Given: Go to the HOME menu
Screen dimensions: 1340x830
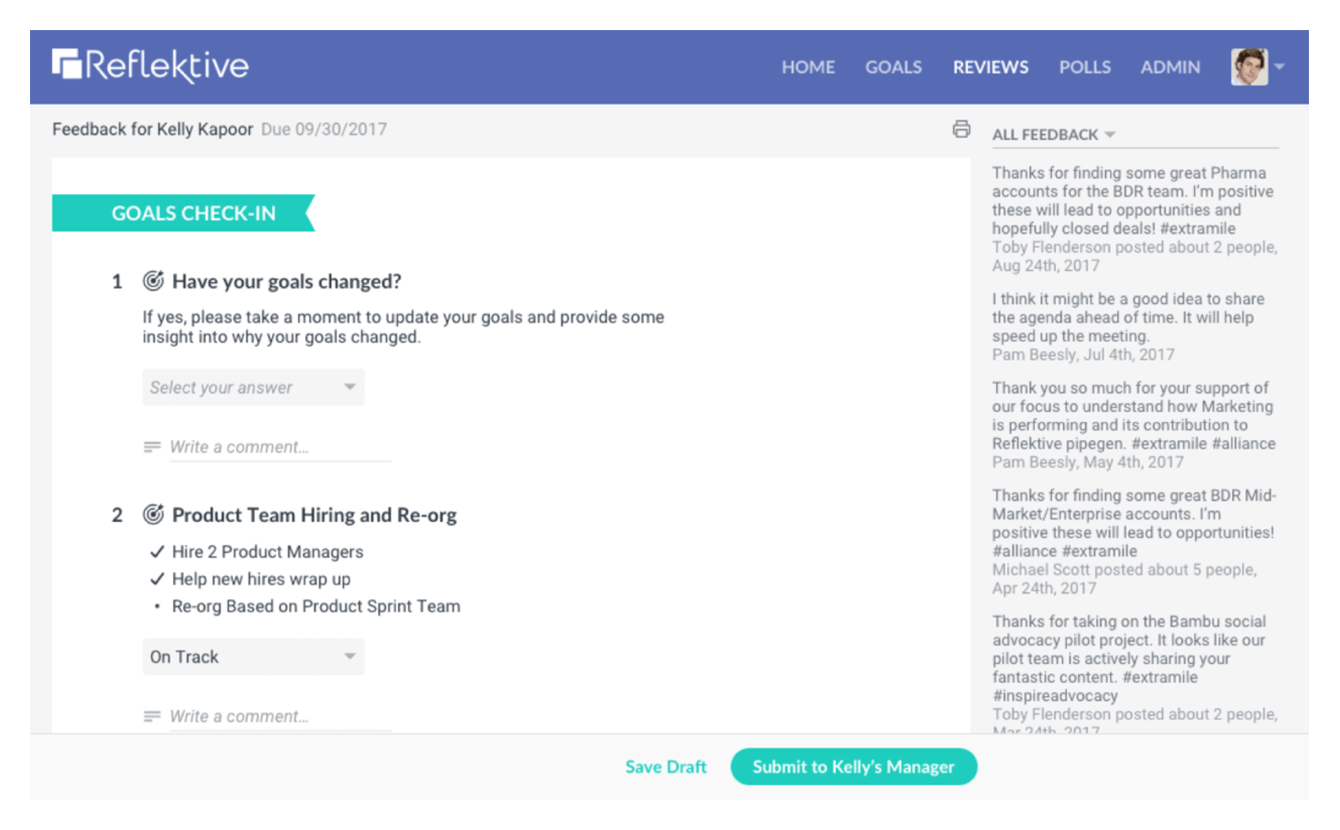Looking at the screenshot, I should click(x=808, y=67).
